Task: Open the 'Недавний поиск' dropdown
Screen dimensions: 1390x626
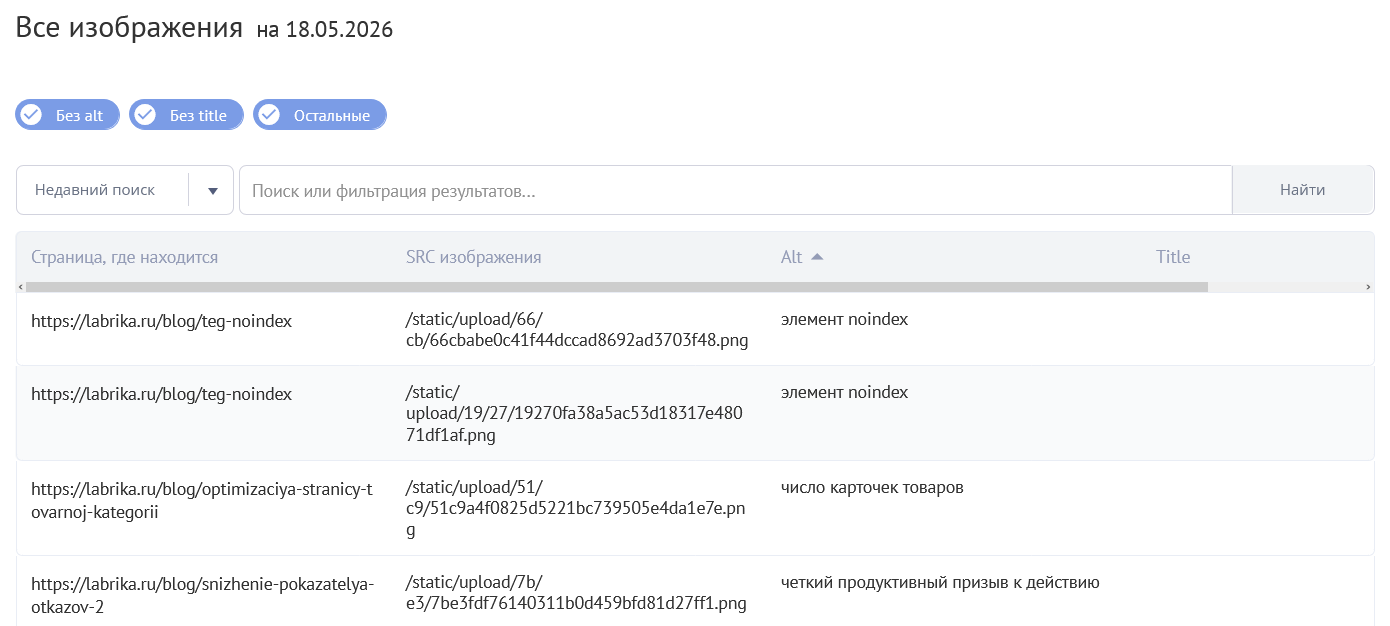Action: point(125,190)
